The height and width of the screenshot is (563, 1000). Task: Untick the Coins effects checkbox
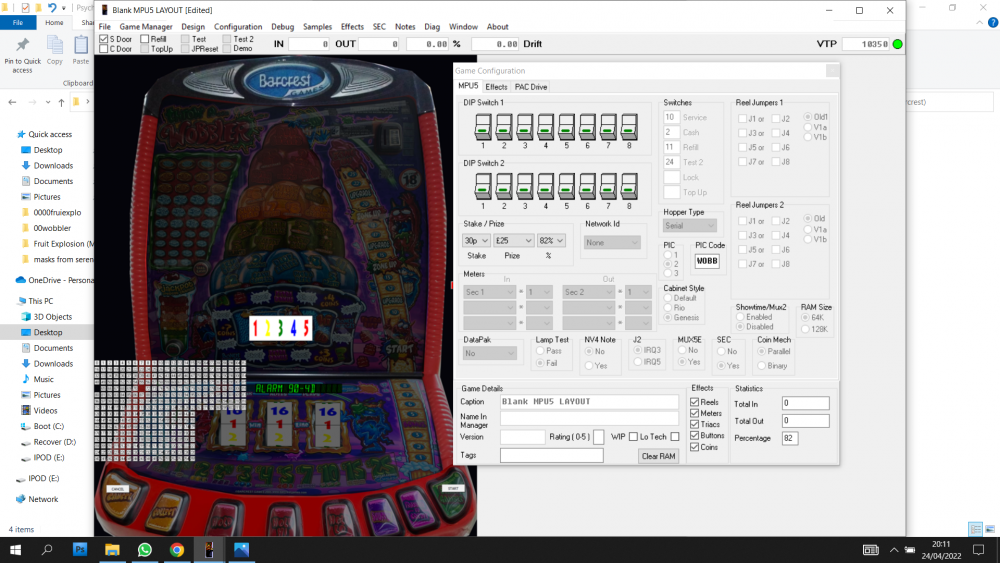click(x=695, y=447)
